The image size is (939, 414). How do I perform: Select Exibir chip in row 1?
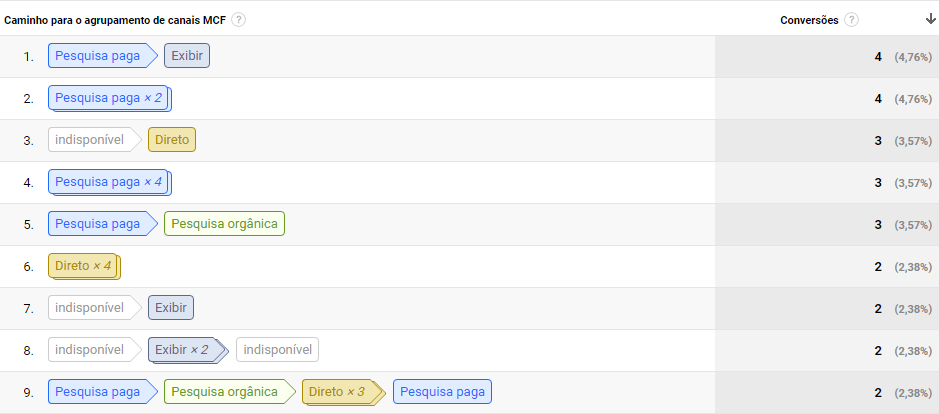point(187,56)
